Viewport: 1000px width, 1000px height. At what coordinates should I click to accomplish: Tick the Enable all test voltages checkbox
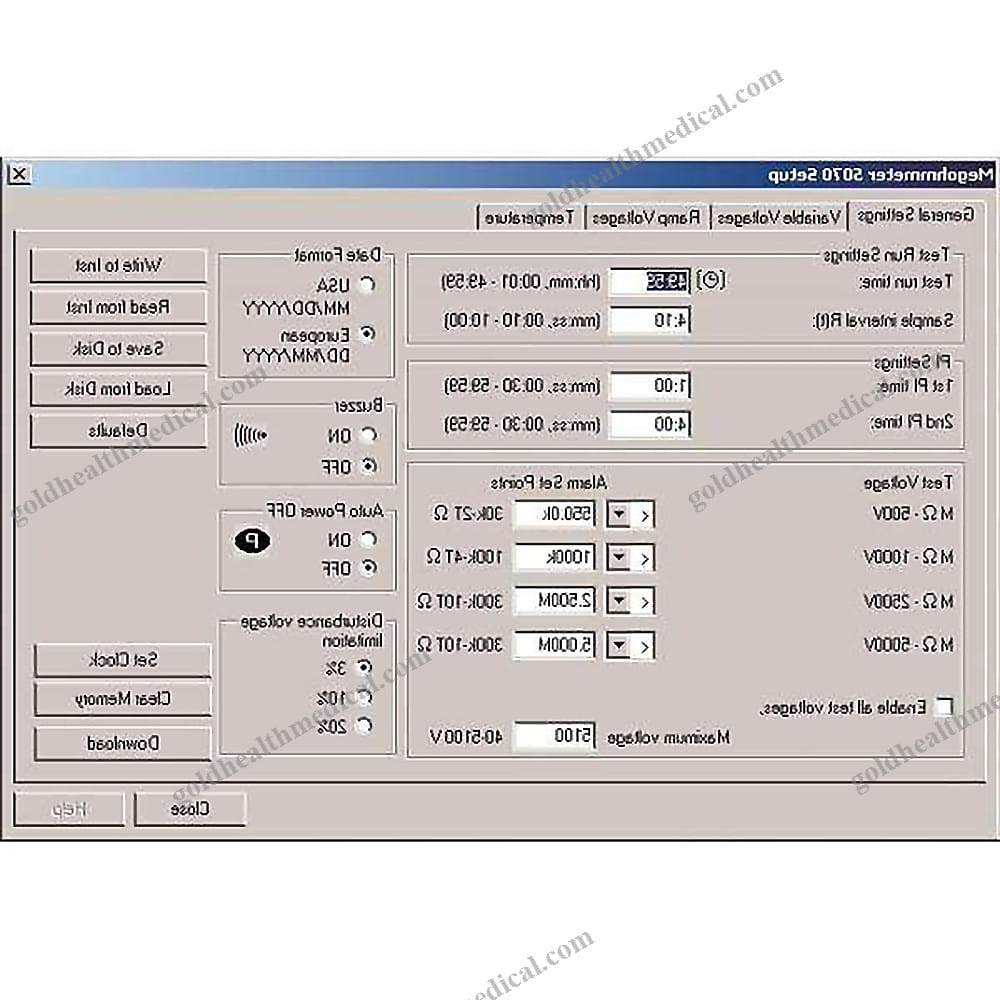(x=943, y=707)
